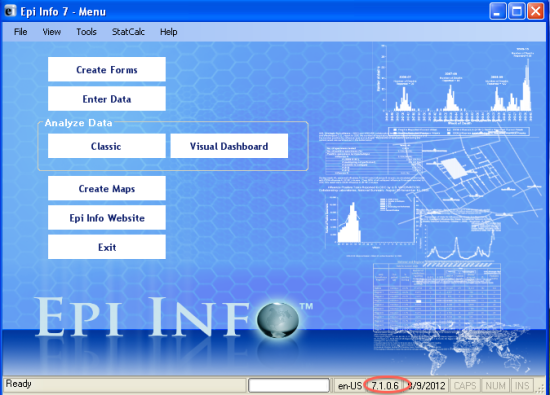Minimize the Epi Info 7 window

coord(498,11)
